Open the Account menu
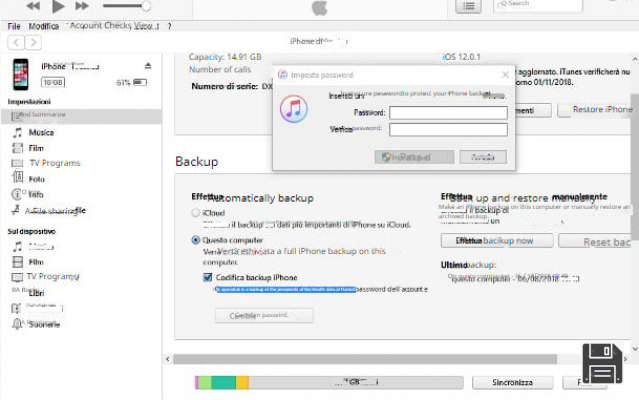This screenshot has width=639, height=400. [x=86, y=25]
